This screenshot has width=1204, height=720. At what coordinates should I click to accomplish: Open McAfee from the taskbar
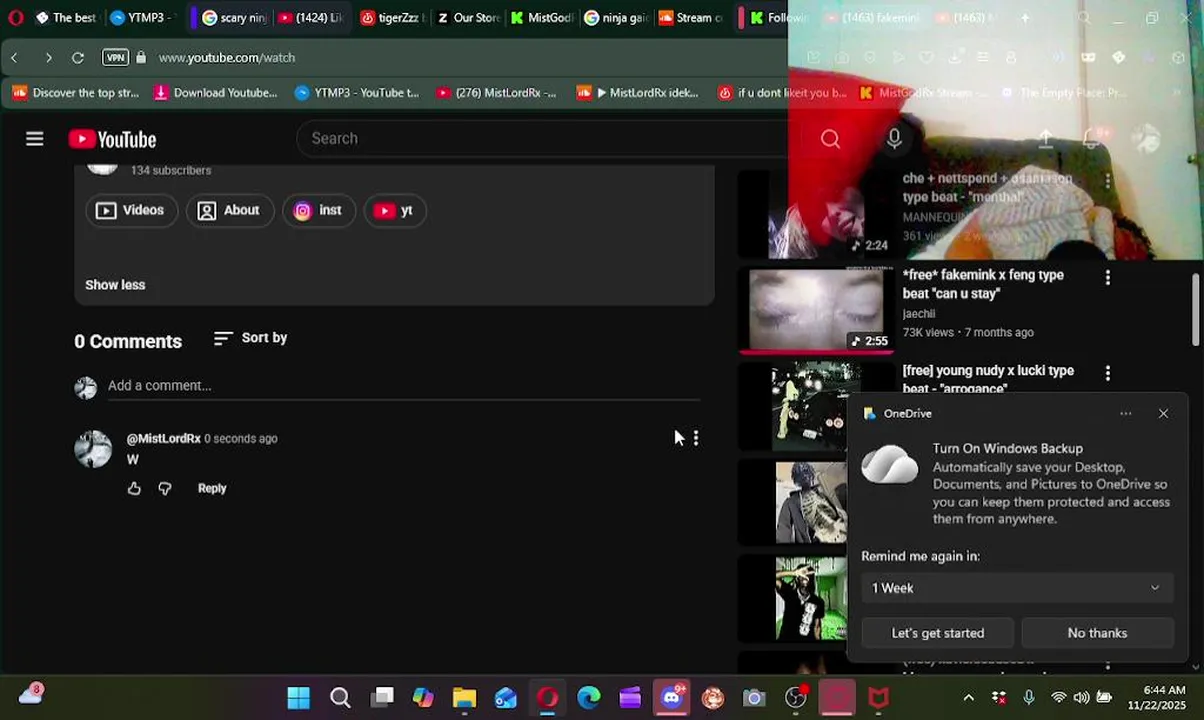878,698
